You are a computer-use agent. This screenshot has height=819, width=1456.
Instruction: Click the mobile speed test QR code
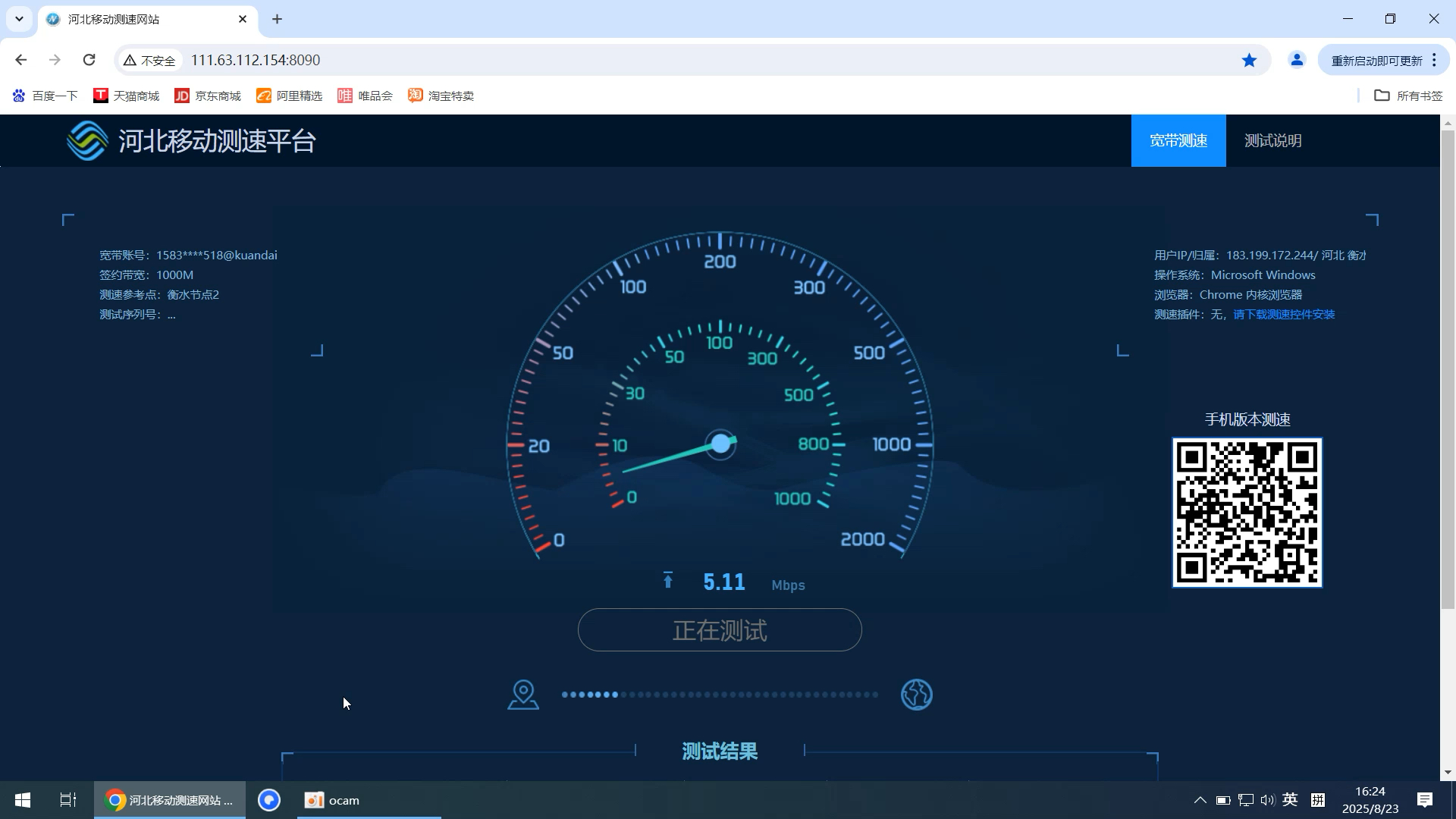1247,513
